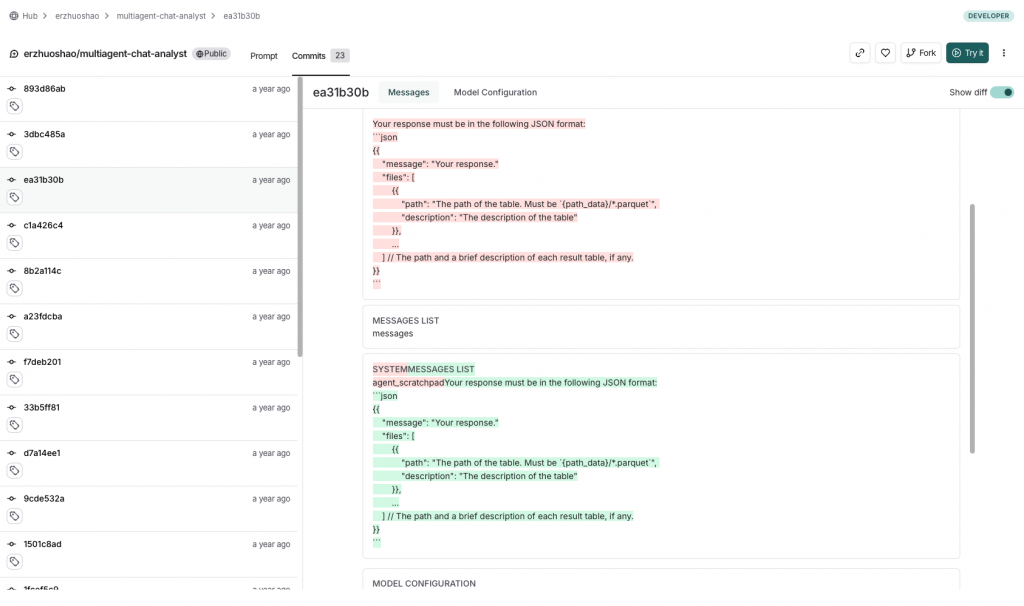Open erzhuoshao breadcrumb link
This screenshot has width=1024, height=606.
77,16
